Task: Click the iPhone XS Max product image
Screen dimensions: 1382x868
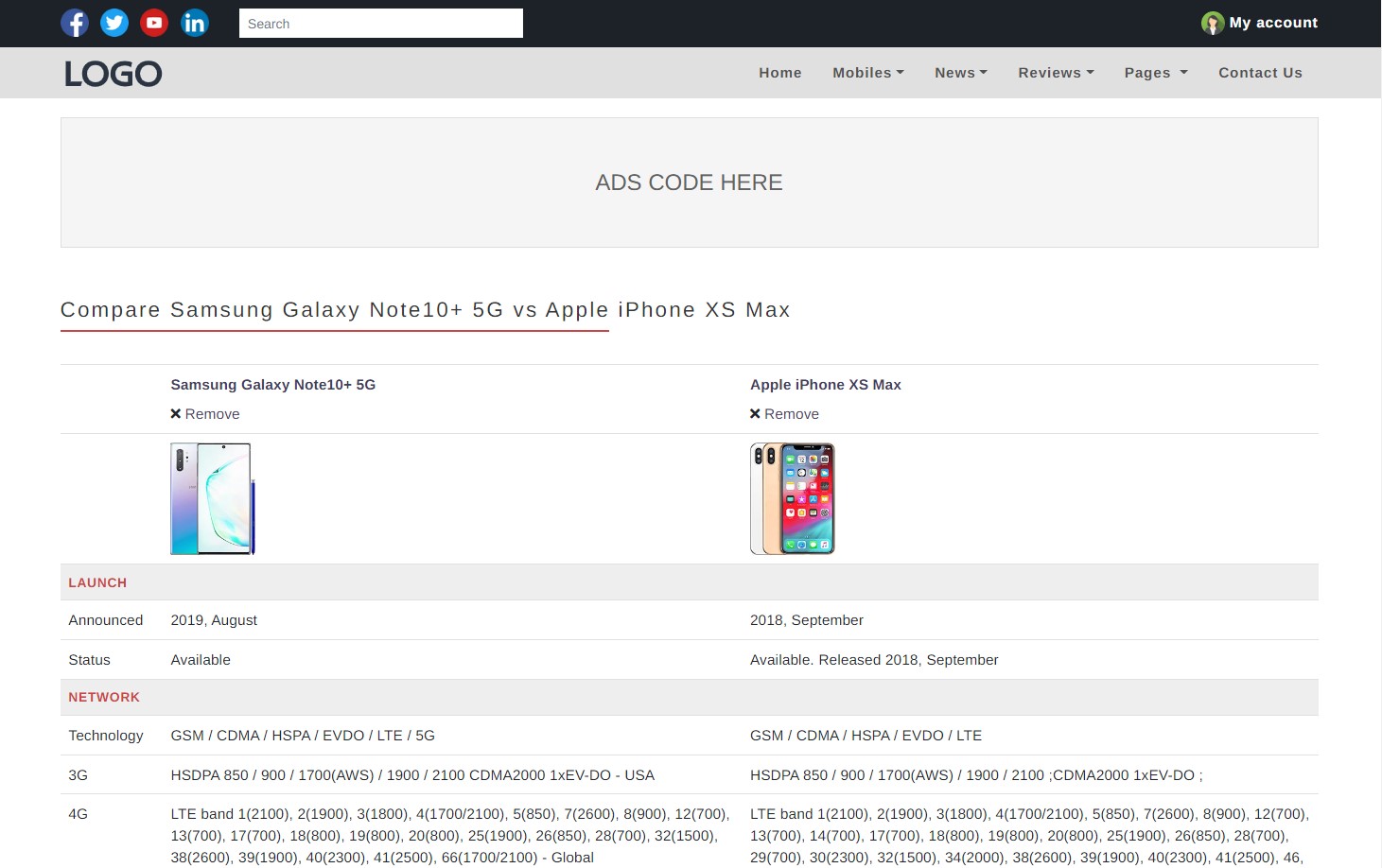Action: pos(792,498)
